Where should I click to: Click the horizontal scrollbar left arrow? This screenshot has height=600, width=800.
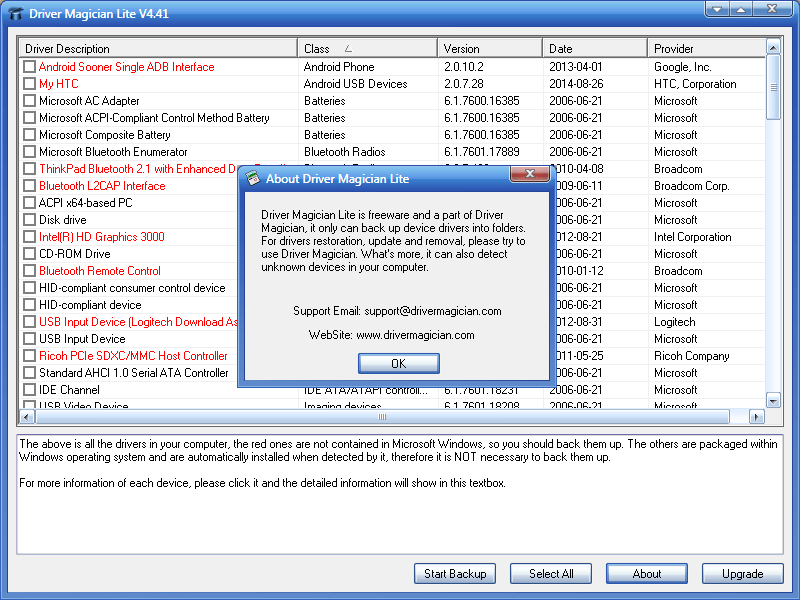(x=27, y=417)
